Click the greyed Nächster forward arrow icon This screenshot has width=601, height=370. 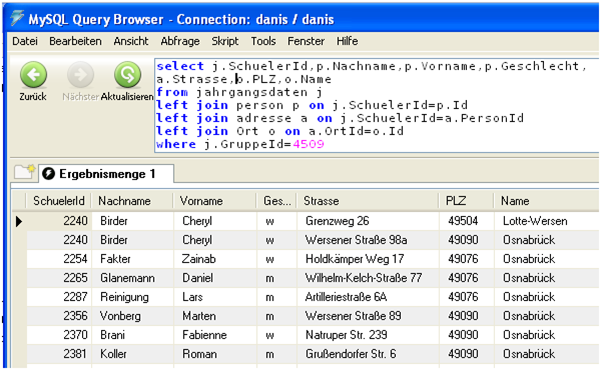(x=80, y=74)
